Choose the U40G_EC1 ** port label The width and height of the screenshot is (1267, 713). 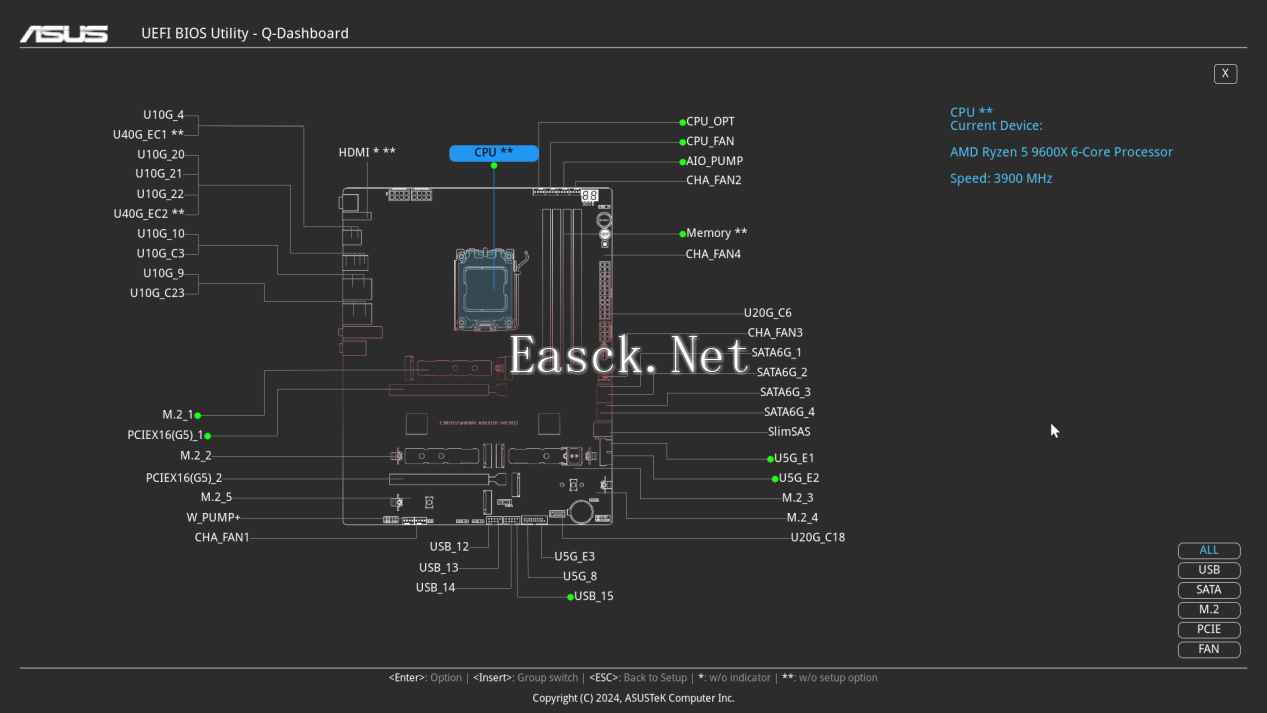pos(148,135)
